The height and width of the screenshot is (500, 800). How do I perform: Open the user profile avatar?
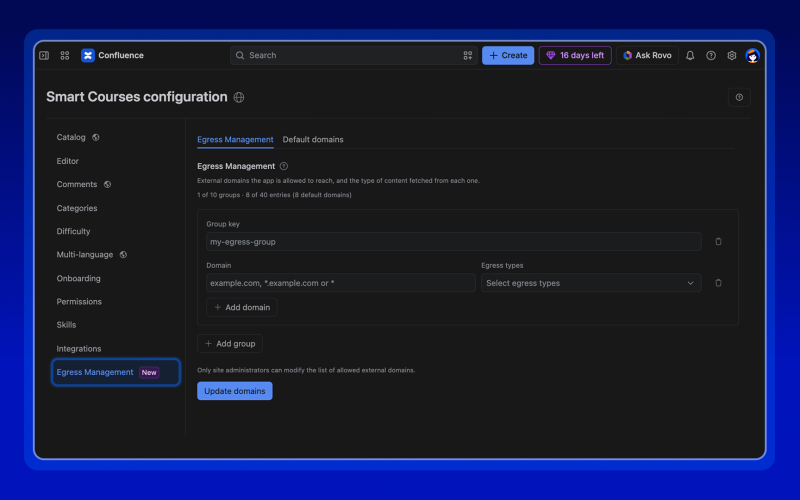(753, 55)
